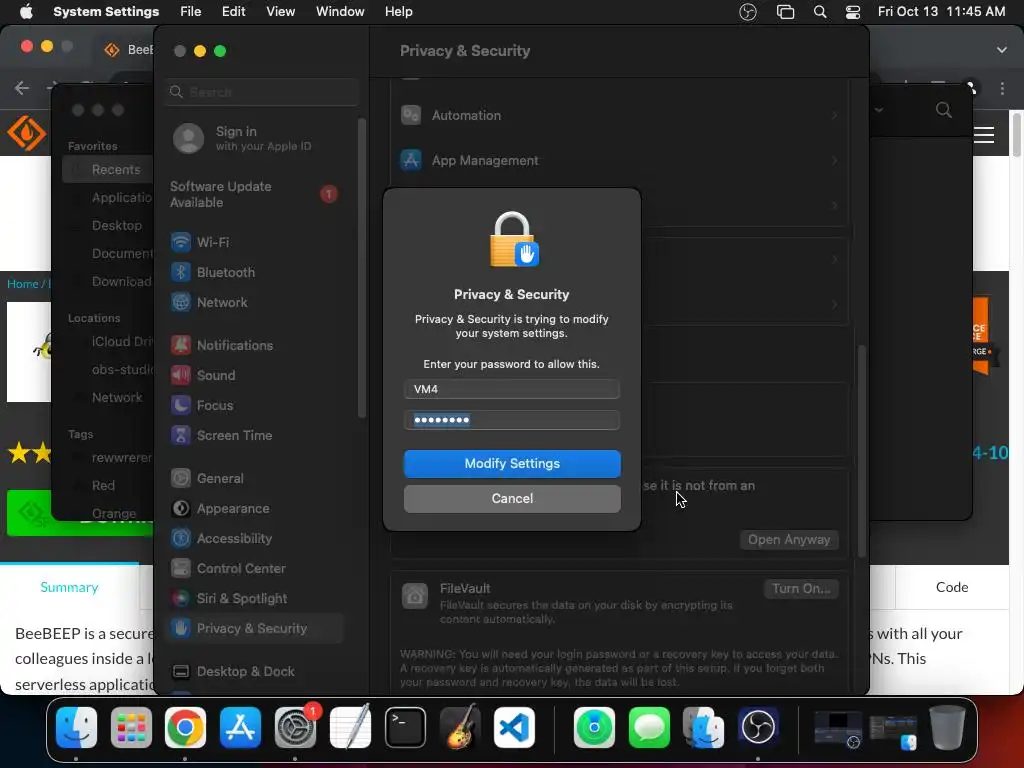Click the Home breadcrumb link
1024x768 pixels.
(x=23, y=284)
